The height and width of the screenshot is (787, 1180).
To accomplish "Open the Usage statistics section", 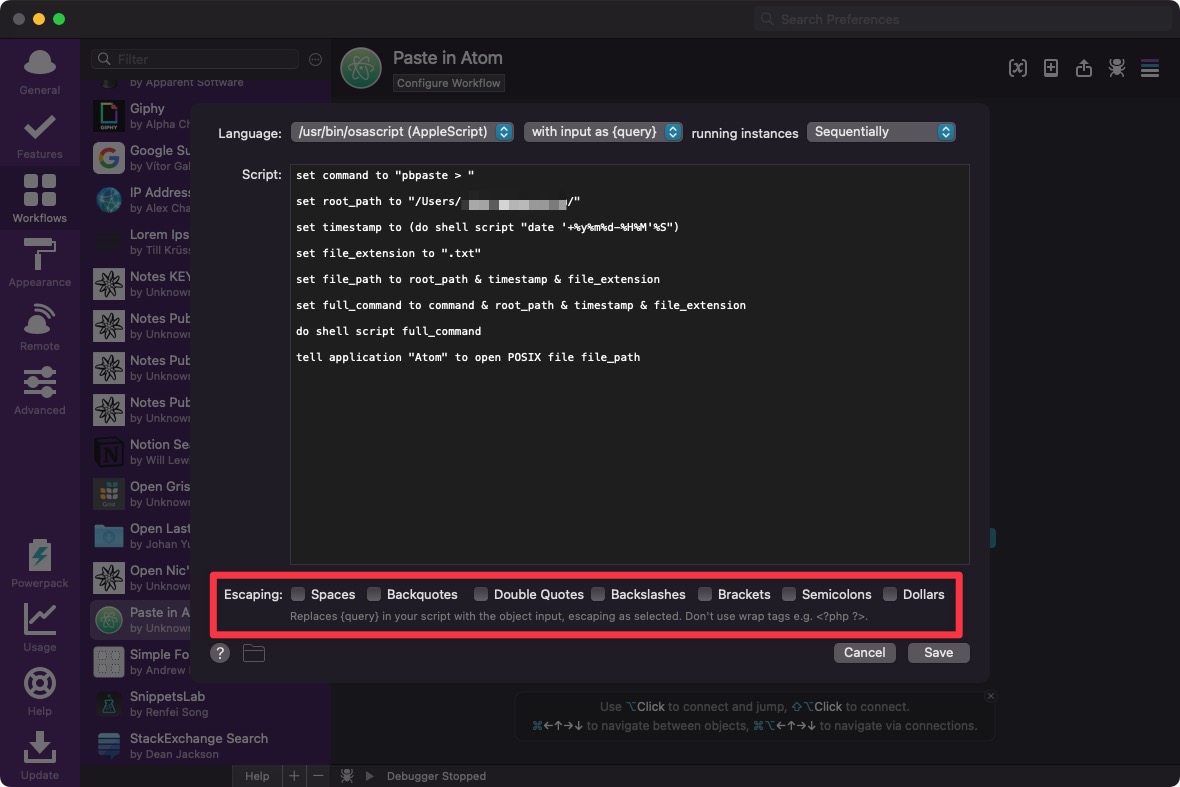I will (x=39, y=628).
